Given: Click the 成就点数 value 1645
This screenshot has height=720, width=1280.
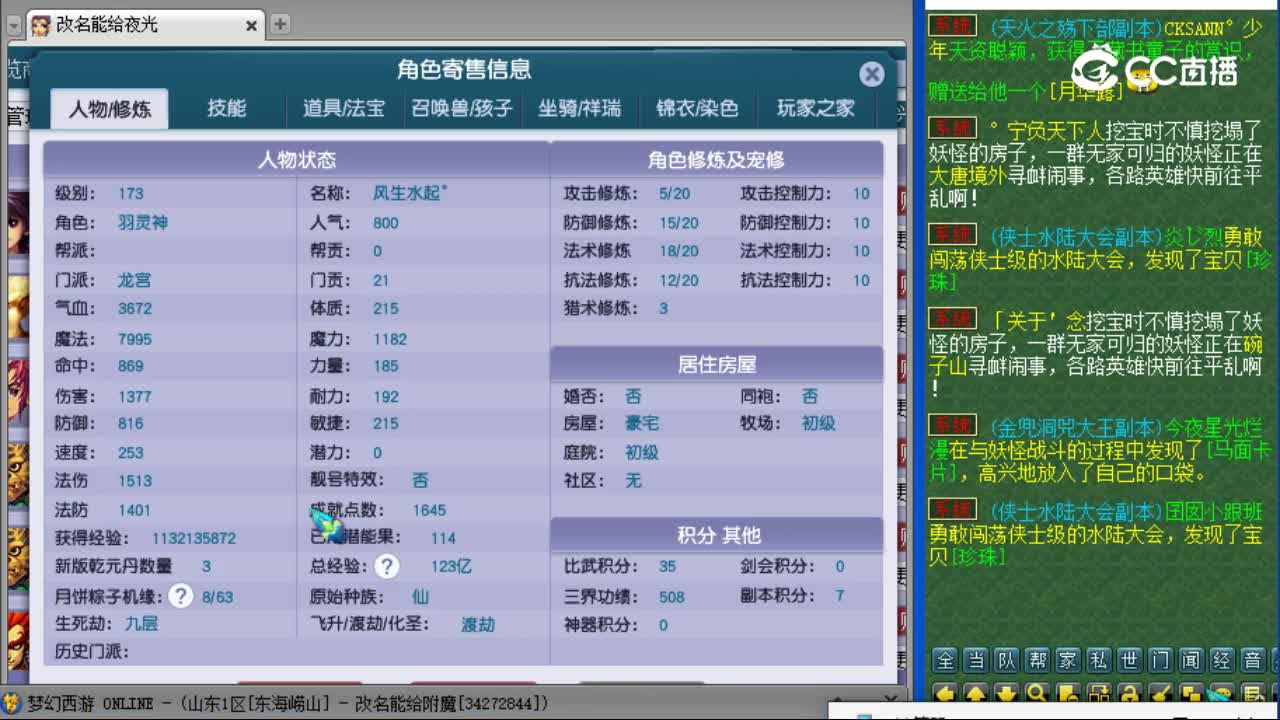Looking at the screenshot, I should (x=429, y=510).
